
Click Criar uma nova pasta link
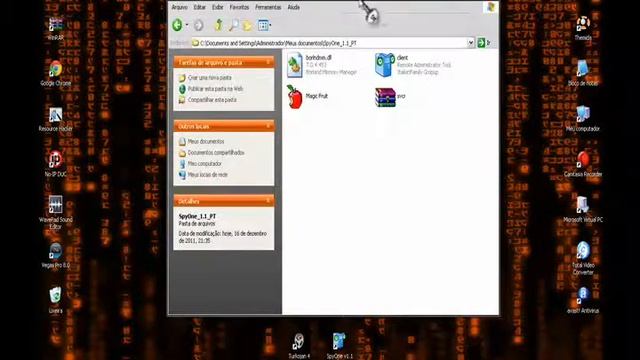(x=209, y=78)
